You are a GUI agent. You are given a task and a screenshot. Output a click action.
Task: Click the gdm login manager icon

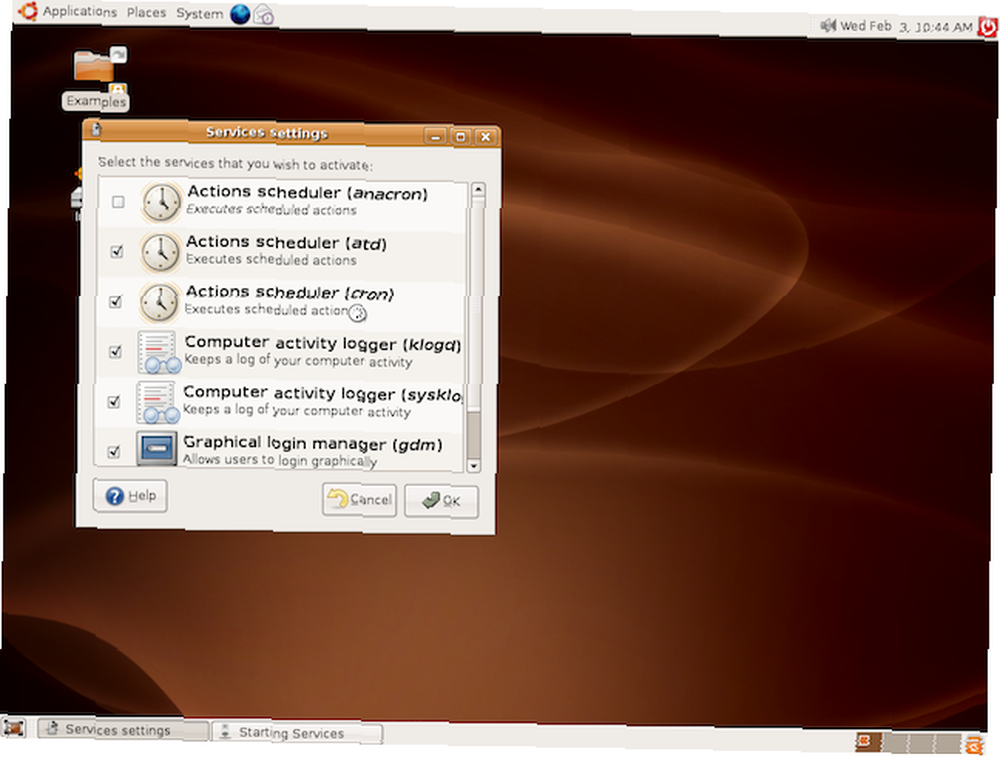click(157, 448)
